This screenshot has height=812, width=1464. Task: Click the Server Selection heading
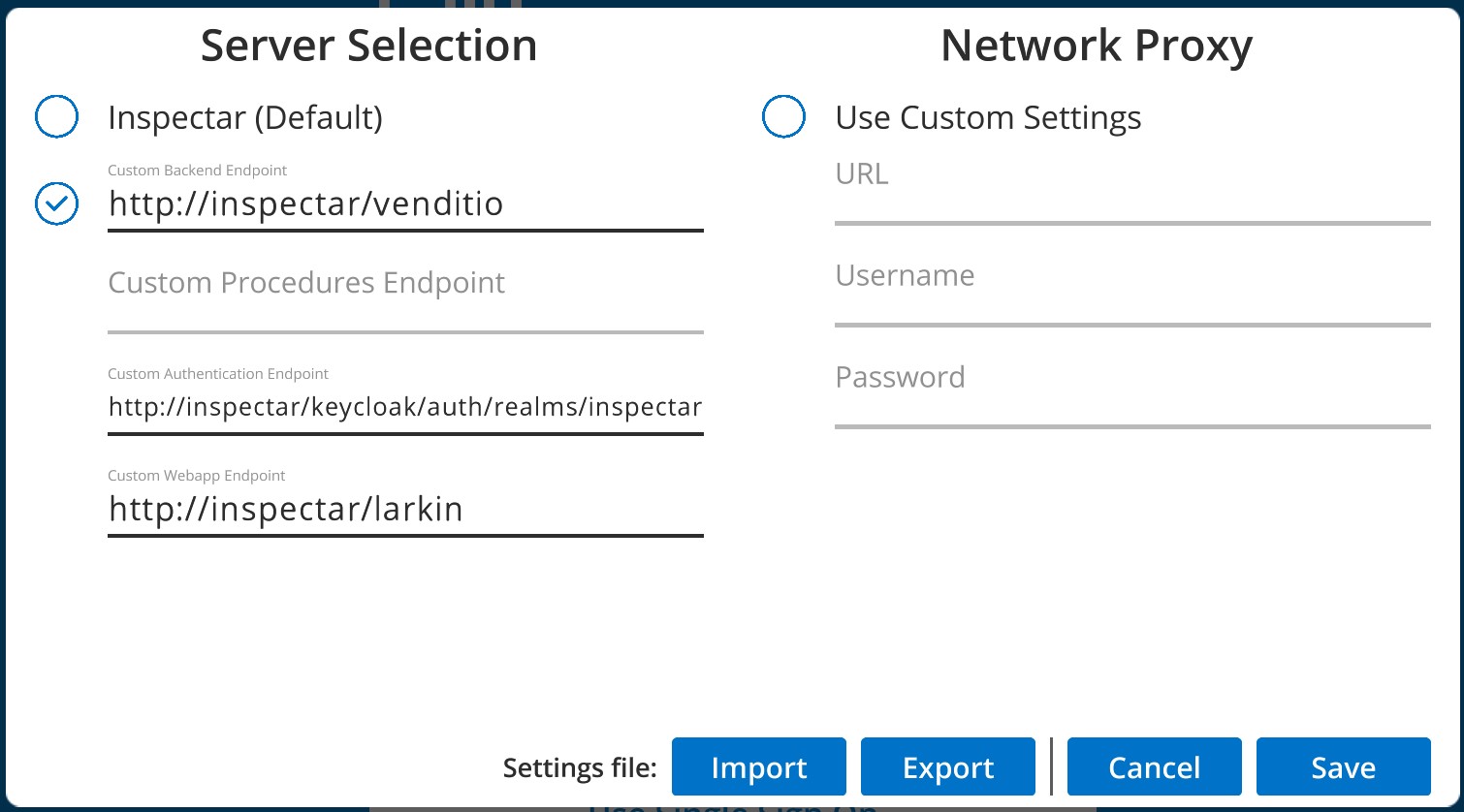tap(368, 46)
